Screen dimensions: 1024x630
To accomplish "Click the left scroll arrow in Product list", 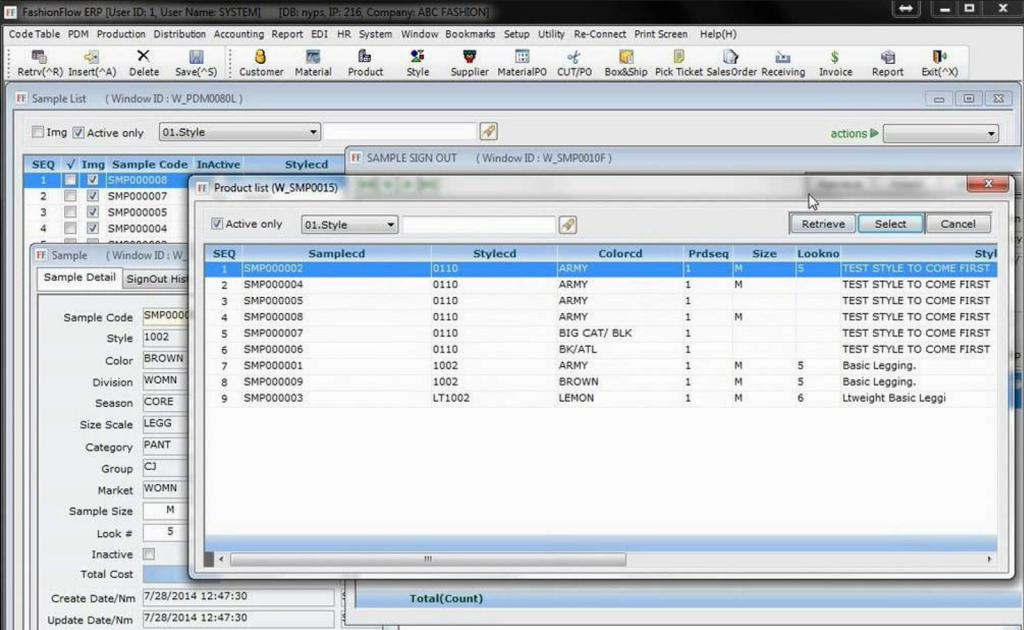I will tap(221, 559).
